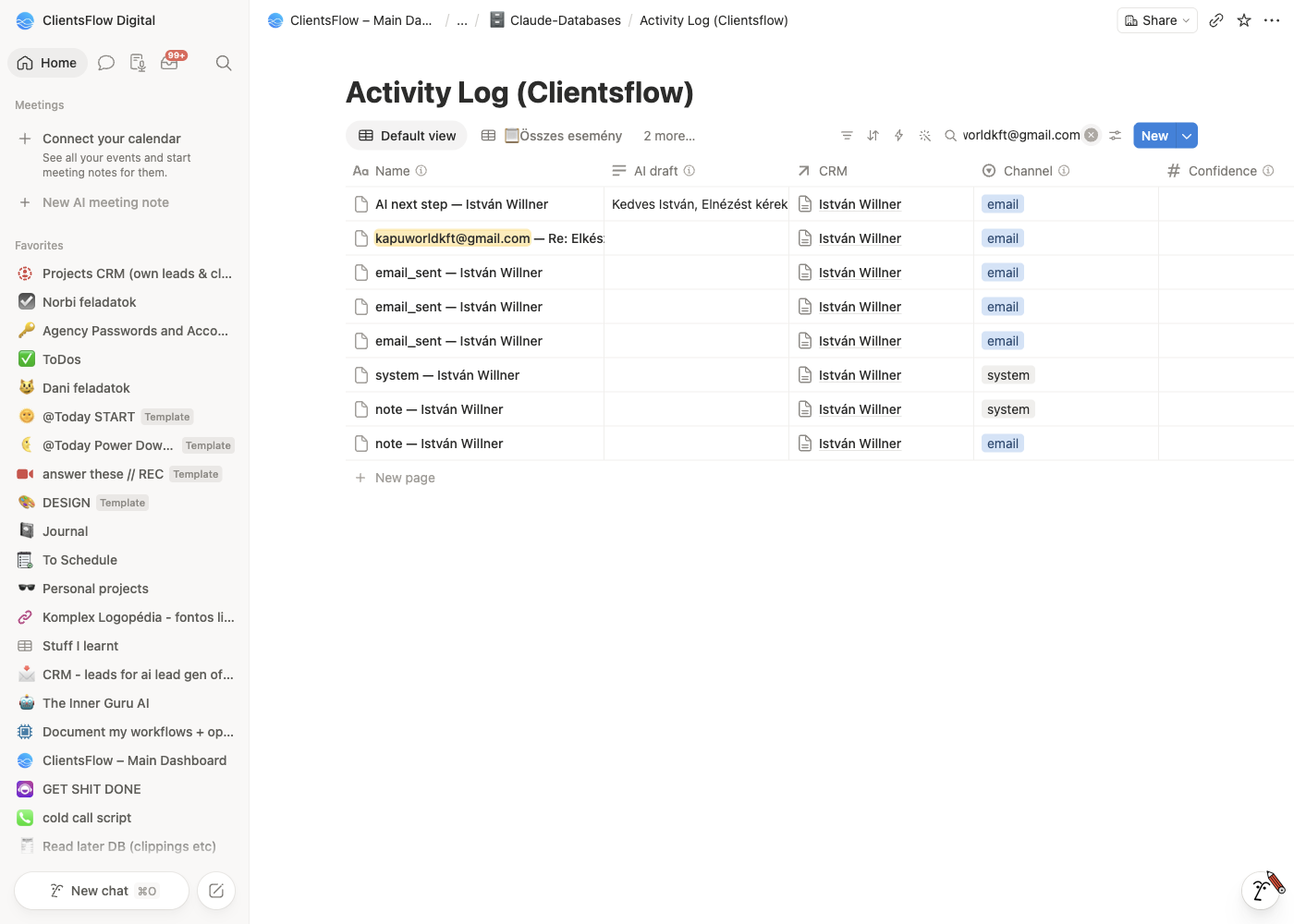This screenshot has height=924, width=1294.
Task: Open the page options three-dot menu
Action: 1272,20
